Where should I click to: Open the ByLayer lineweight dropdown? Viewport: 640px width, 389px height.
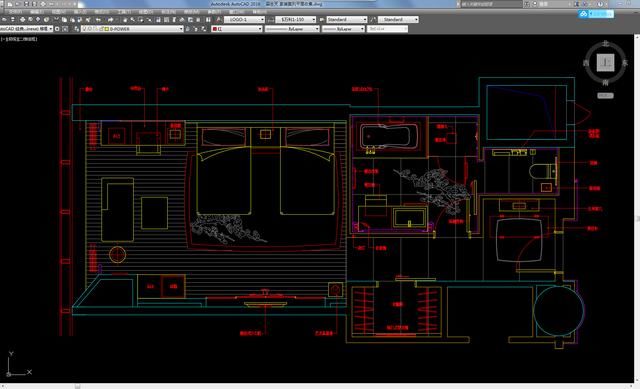(x=362, y=29)
